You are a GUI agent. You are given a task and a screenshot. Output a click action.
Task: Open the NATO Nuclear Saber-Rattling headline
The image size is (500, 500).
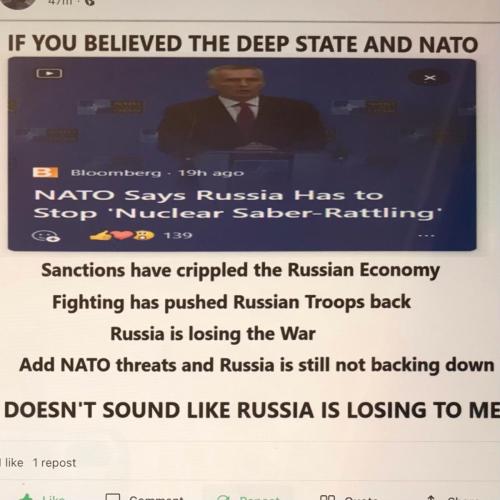coord(237,204)
